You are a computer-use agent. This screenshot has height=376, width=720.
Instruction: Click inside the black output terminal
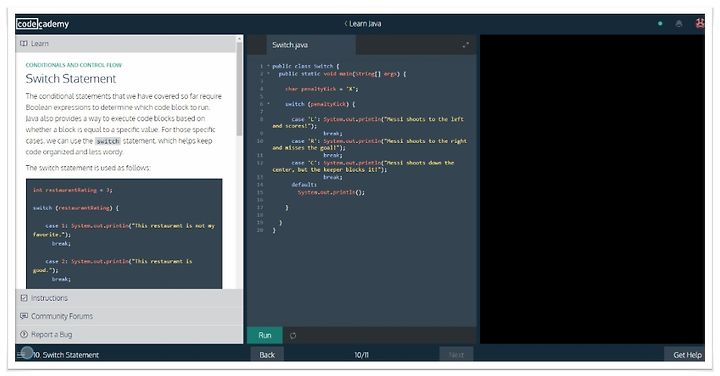pyautogui.click(x=592, y=189)
